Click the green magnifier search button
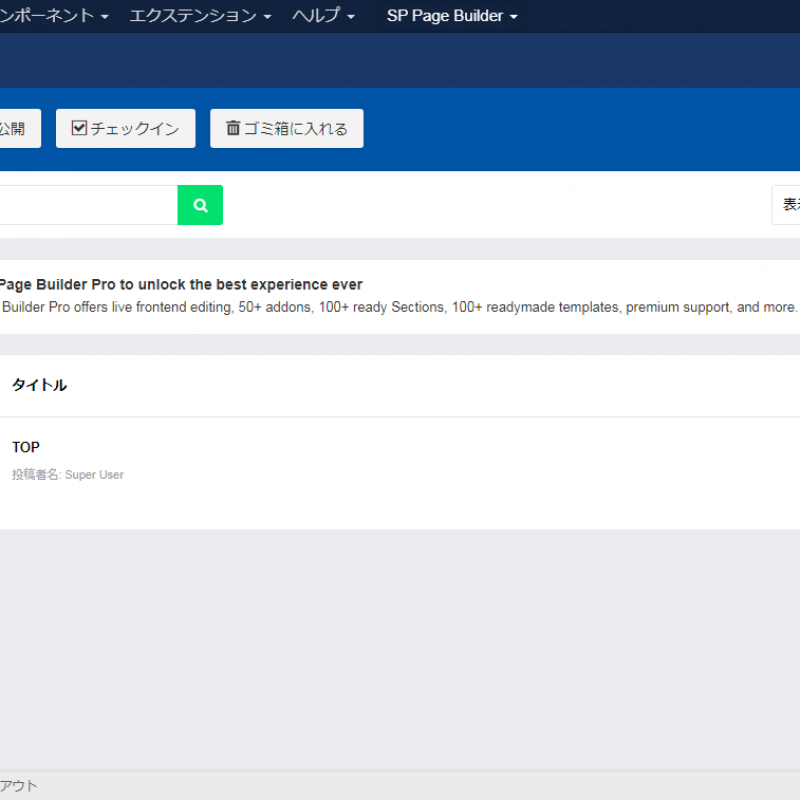Screen dimensions: 800x800 point(200,205)
